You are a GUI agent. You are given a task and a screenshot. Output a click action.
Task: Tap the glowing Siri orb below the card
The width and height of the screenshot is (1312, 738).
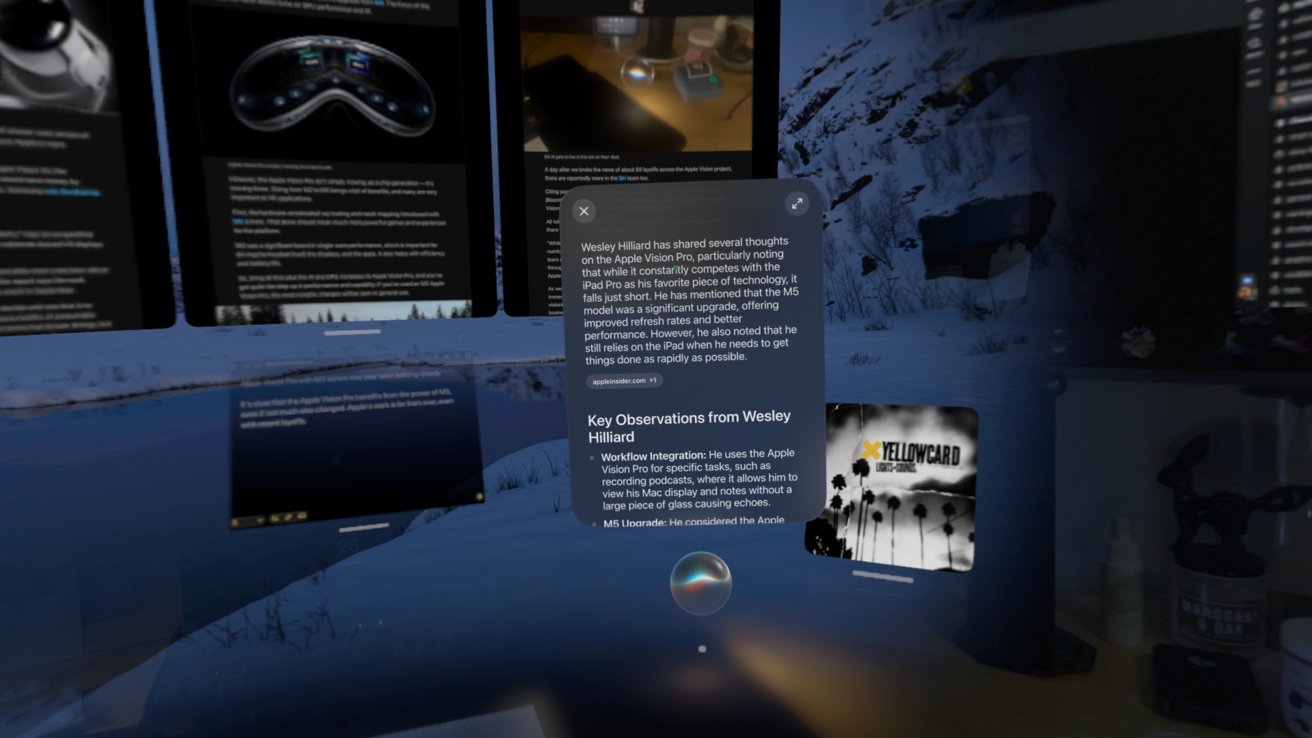point(700,583)
